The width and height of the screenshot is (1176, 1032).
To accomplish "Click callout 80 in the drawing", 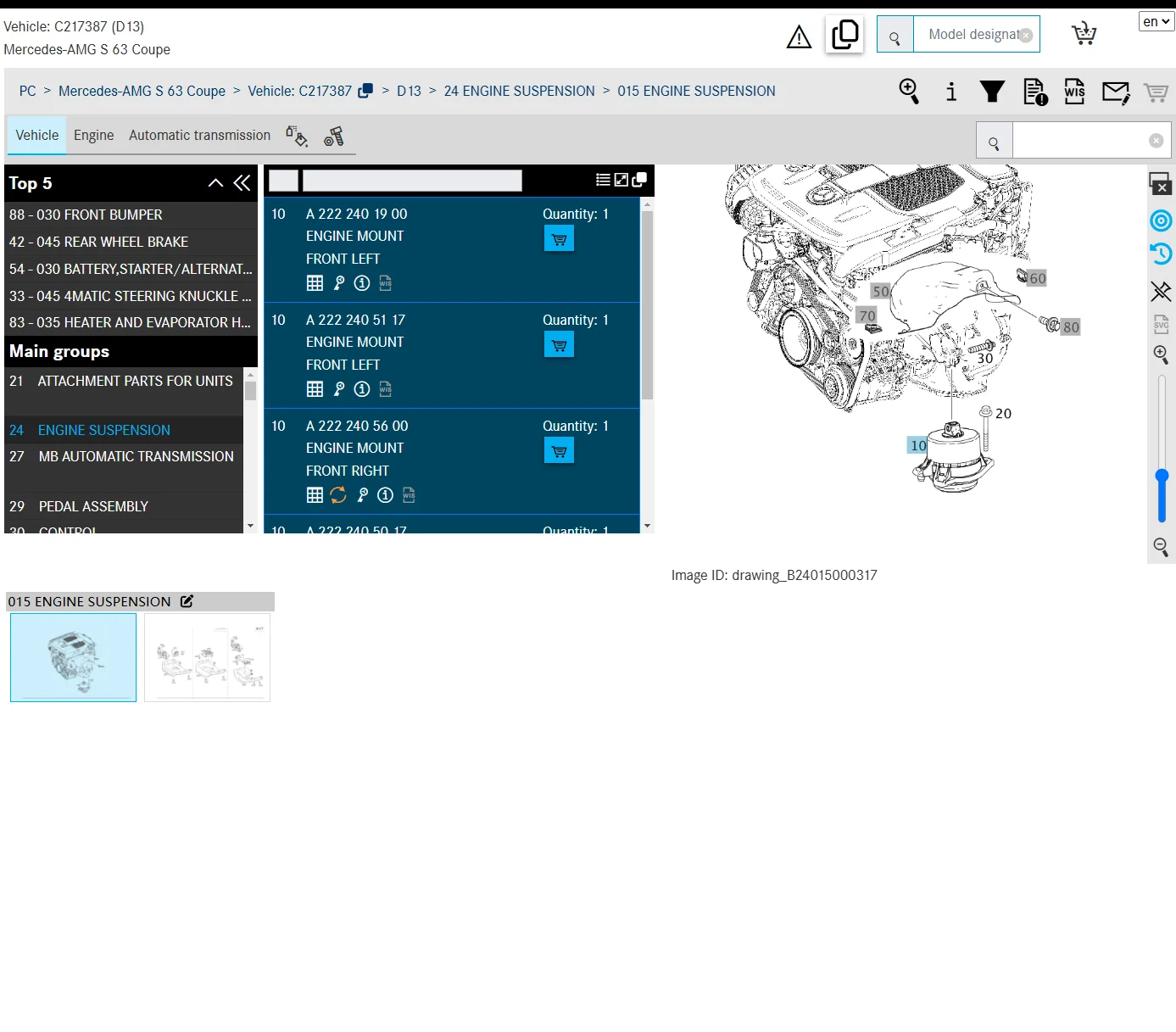I will (x=1071, y=327).
